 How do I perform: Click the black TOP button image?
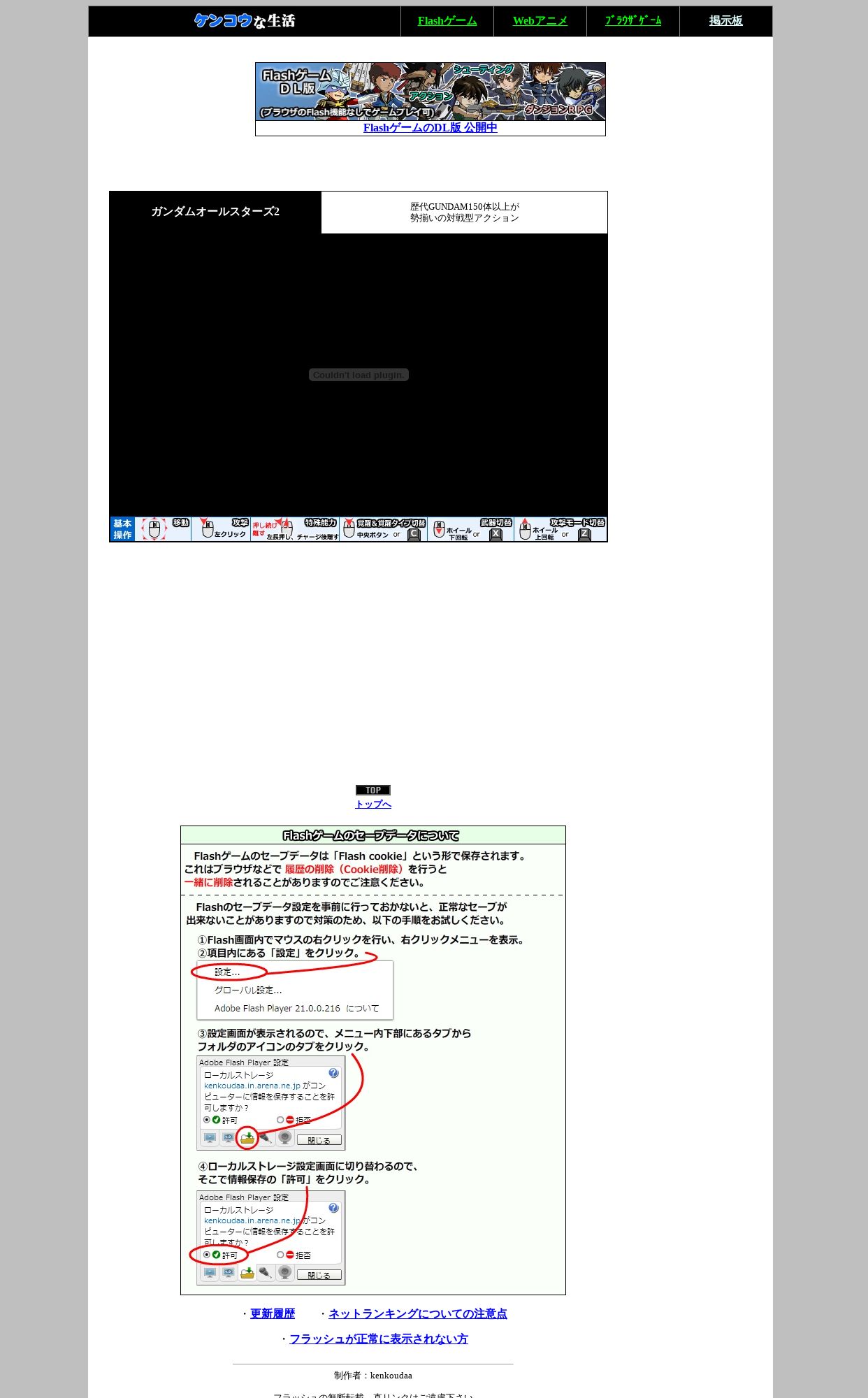373,791
